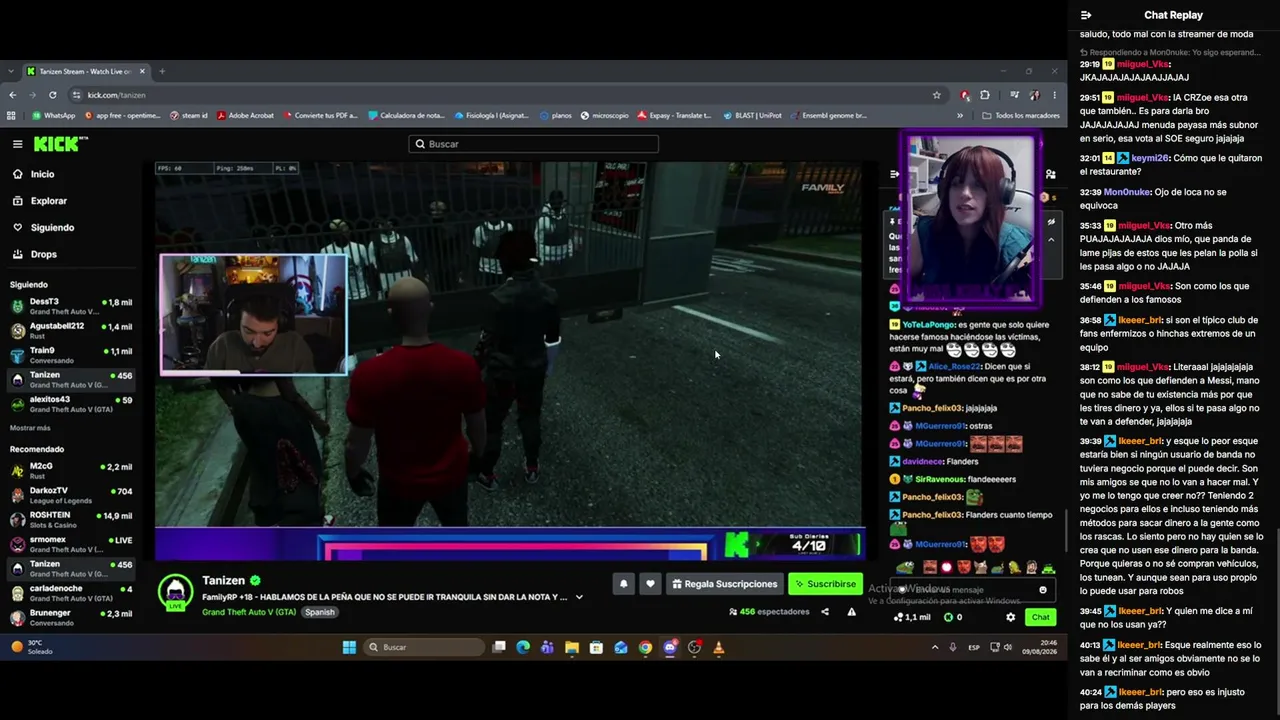1280x720 pixels.
Task: Open the apps grid in bookmarks bar
Action: [x=11, y=116]
